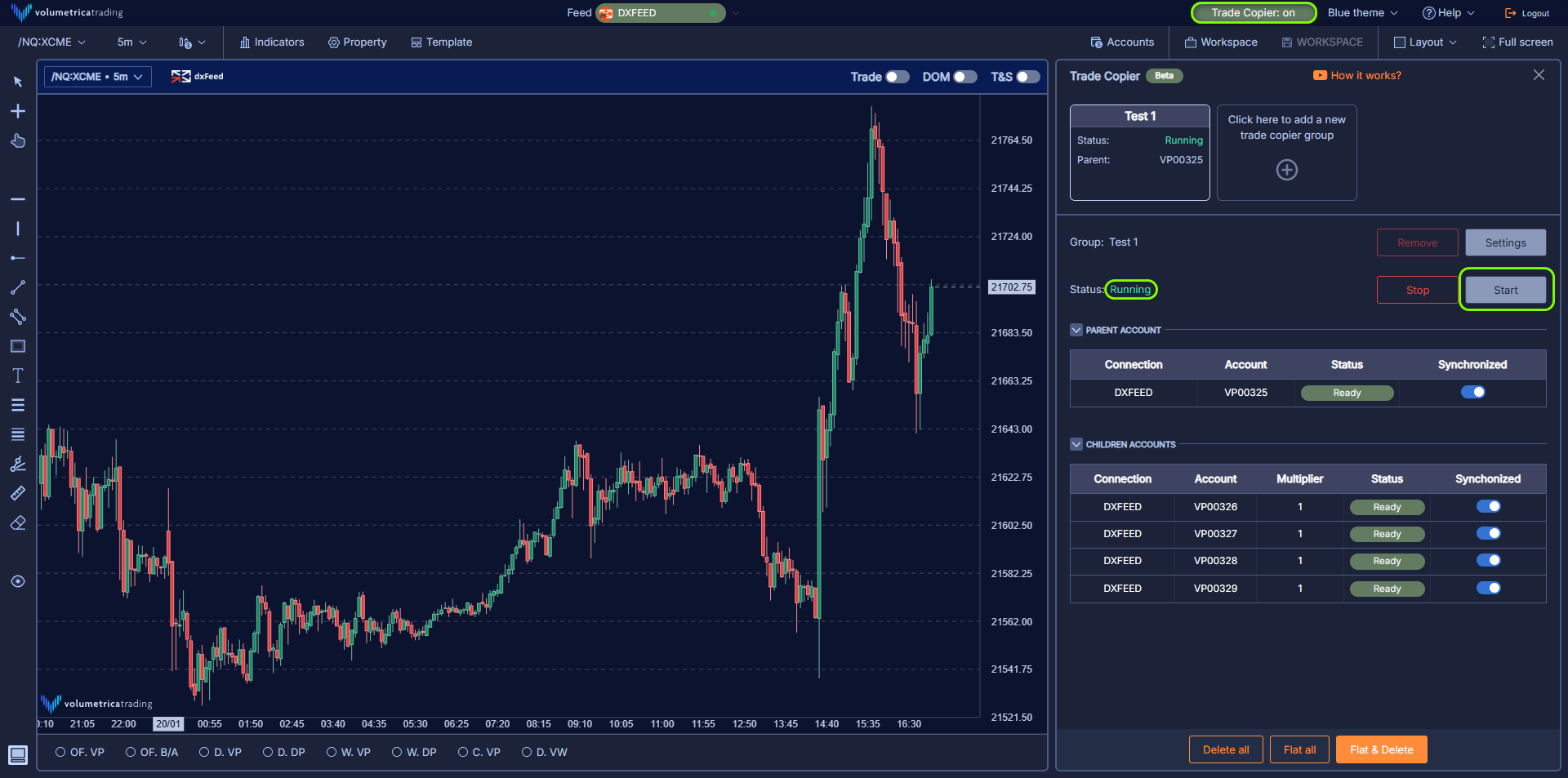Select the eraser tool
Image resolution: width=1568 pixels, height=778 pixels.
pos(18,522)
